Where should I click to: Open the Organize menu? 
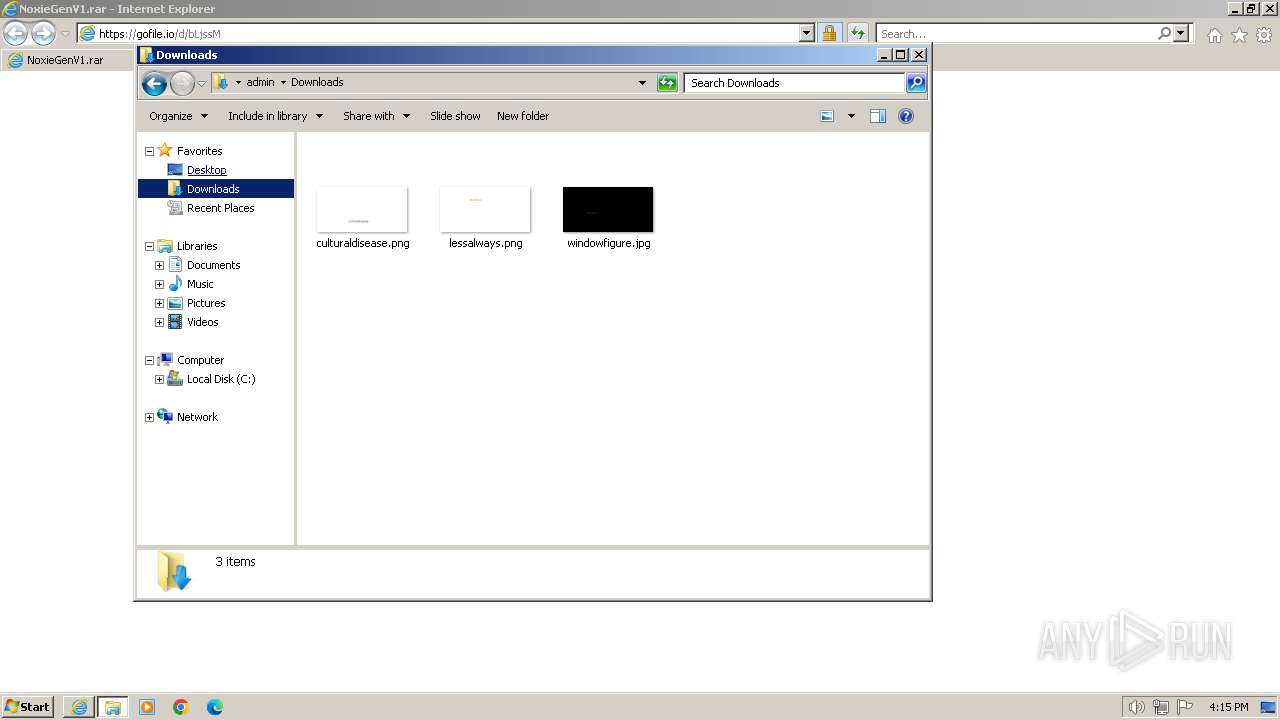(x=179, y=116)
